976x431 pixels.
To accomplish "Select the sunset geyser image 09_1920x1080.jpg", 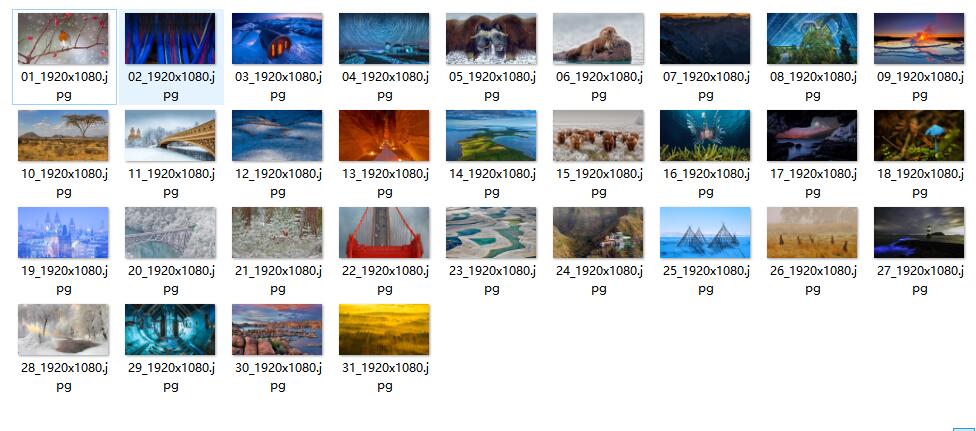I will pyautogui.click(x=919, y=39).
